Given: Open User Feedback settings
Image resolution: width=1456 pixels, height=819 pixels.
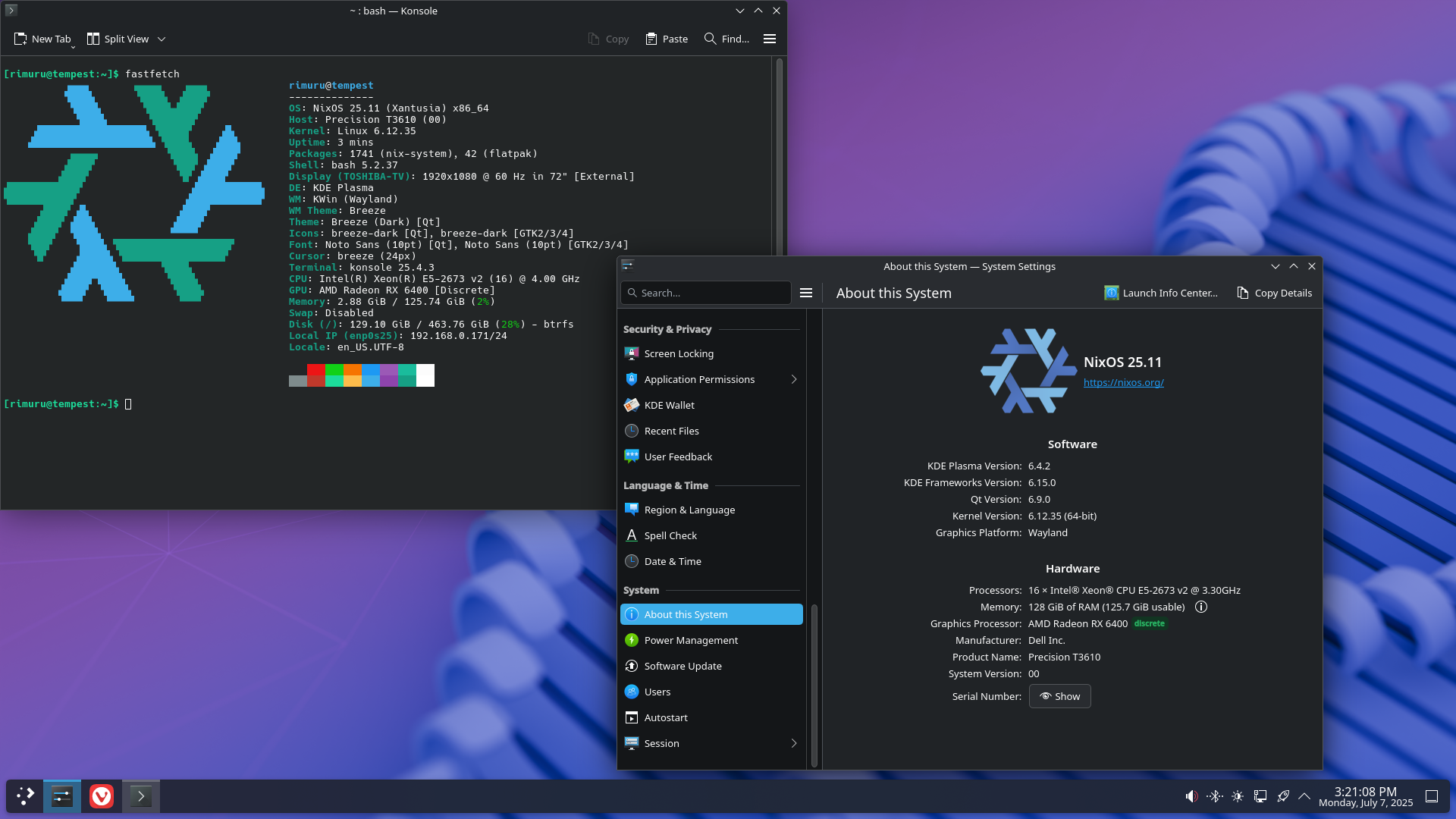Looking at the screenshot, I should click(x=711, y=457).
